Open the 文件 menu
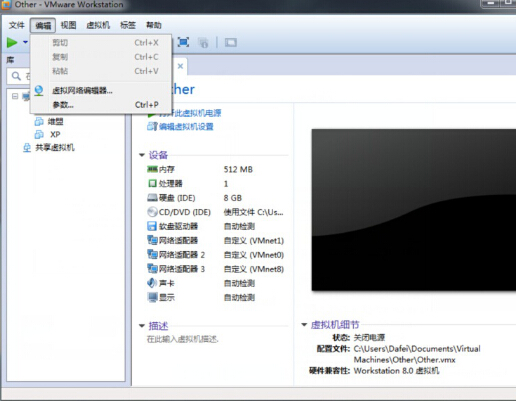Screen dimensions: 516x401 coord(16,25)
